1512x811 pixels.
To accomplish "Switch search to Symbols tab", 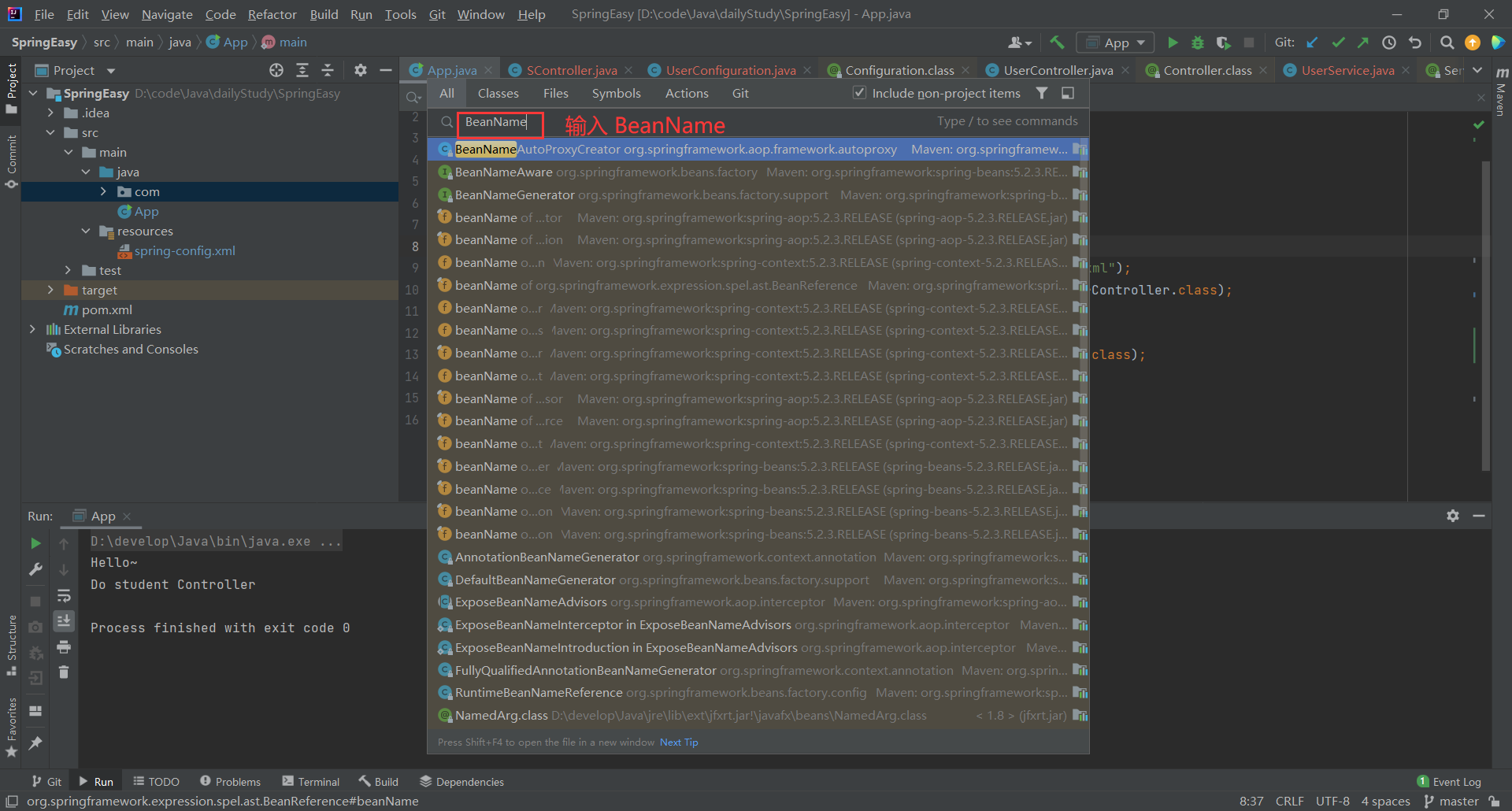I will click(616, 93).
